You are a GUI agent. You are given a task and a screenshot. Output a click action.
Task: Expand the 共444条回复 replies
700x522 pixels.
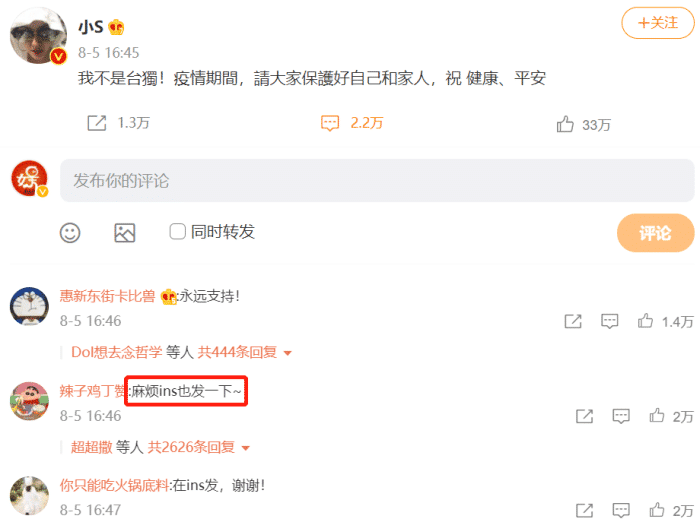(x=245, y=352)
